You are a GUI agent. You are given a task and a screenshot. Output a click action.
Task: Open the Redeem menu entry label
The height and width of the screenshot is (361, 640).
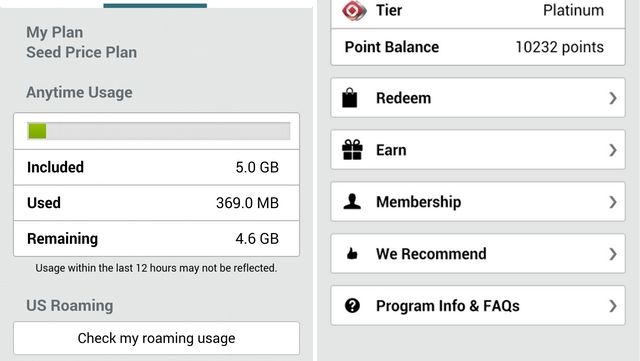[x=403, y=98]
